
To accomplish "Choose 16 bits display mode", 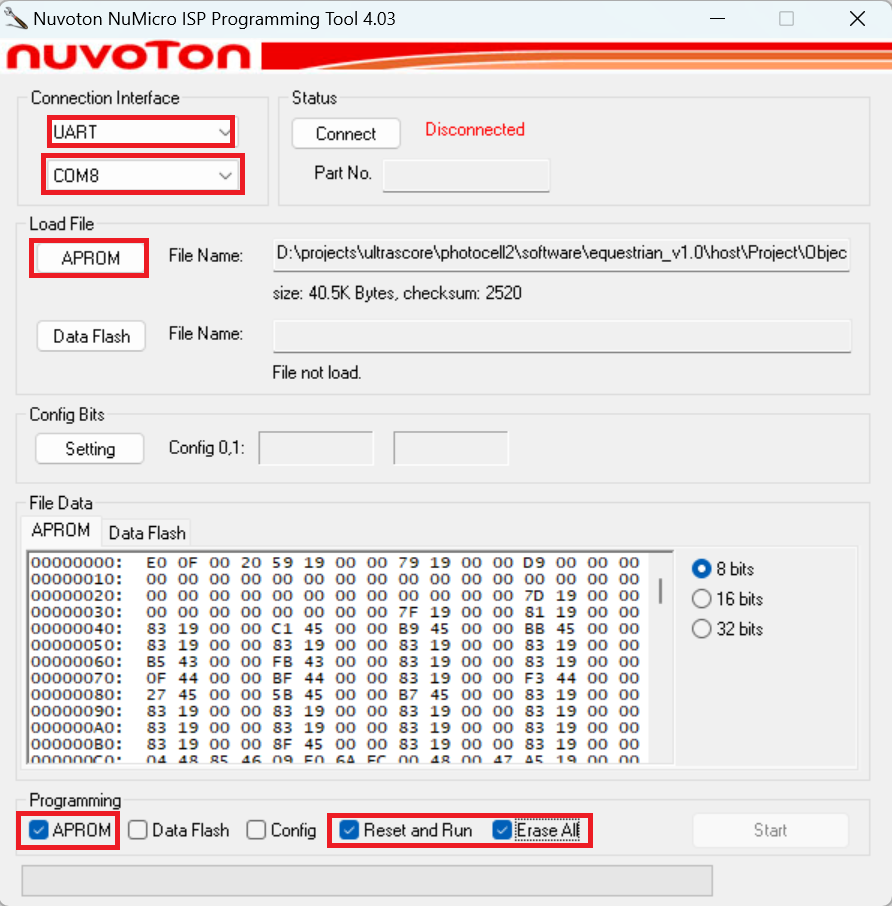I will coord(702,599).
